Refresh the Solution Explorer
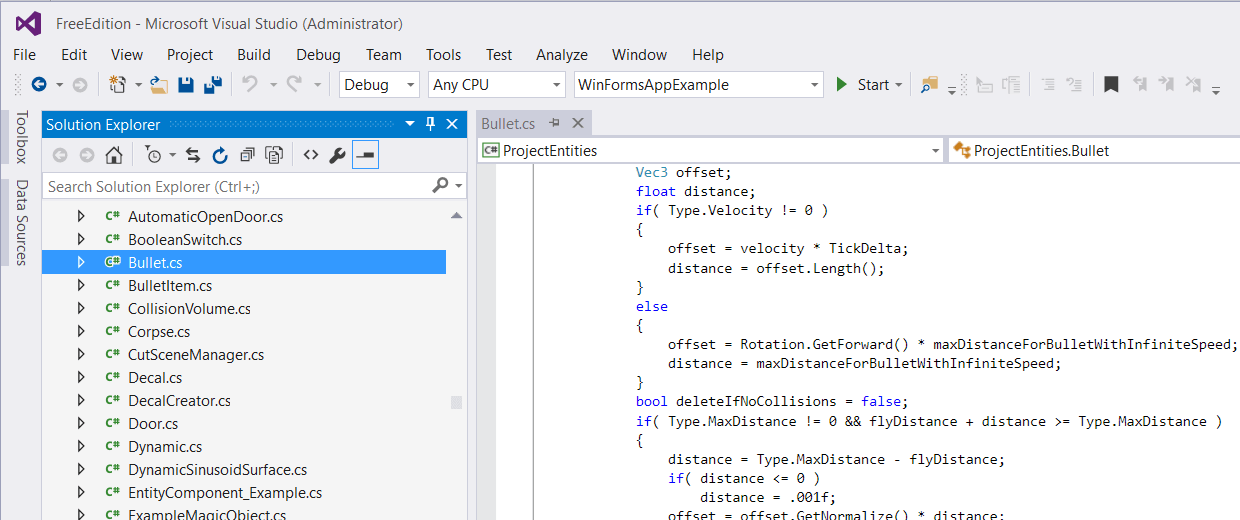This screenshot has width=1240, height=520. [x=220, y=155]
